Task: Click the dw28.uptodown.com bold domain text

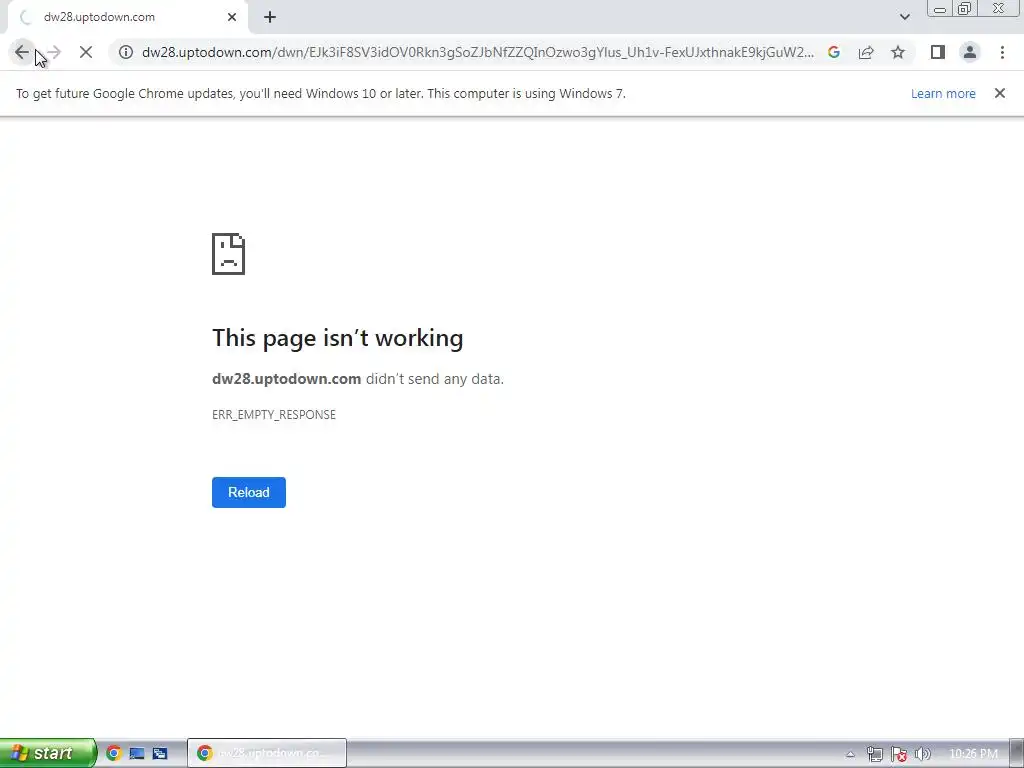Action: click(x=287, y=379)
